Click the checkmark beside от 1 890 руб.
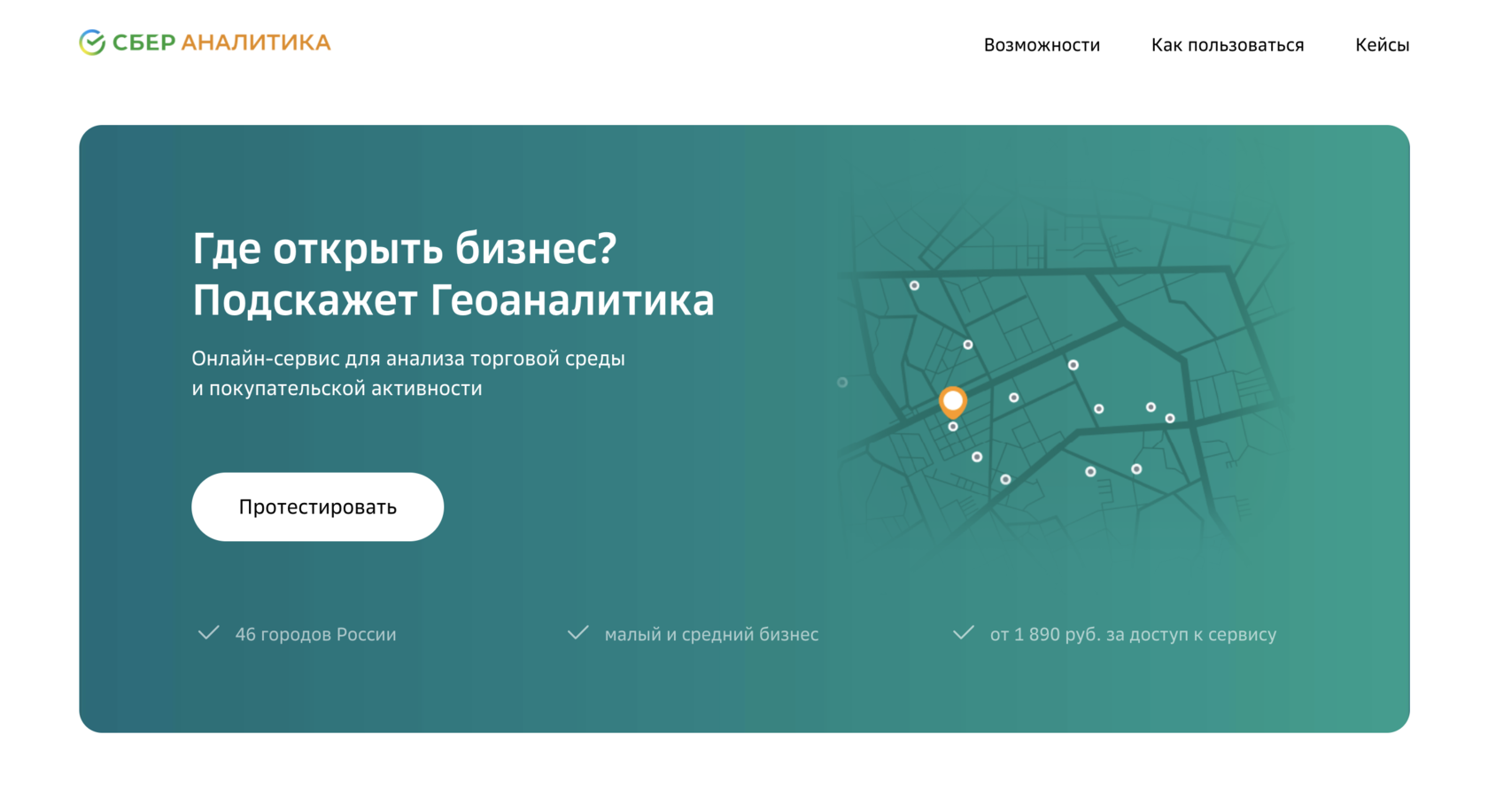 click(964, 633)
